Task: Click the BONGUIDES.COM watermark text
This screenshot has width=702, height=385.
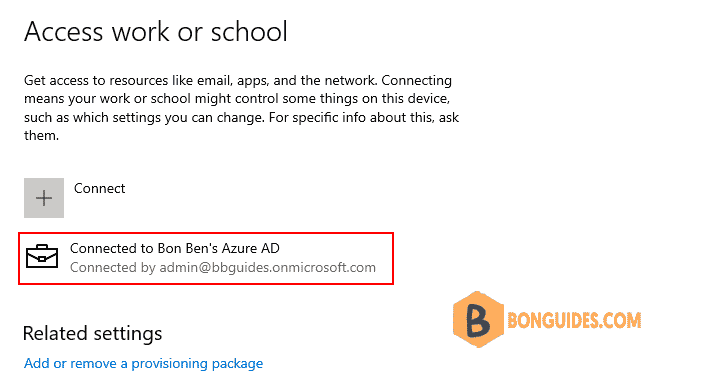Action: 574,320
